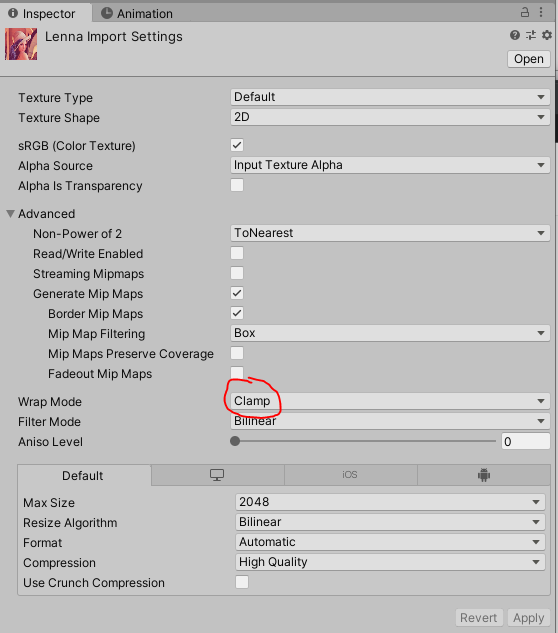558x633 pixels.
Task: Click the Texture Type label
Action: [x=55, y=98]
